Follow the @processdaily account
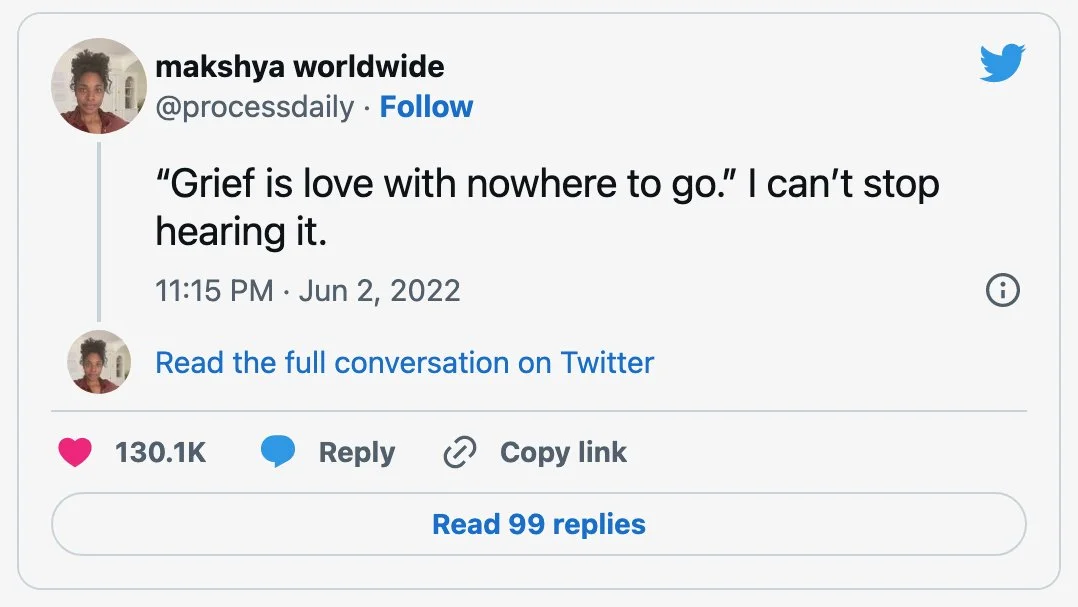This screenshot has width=1078, height=607. [426, 107]
